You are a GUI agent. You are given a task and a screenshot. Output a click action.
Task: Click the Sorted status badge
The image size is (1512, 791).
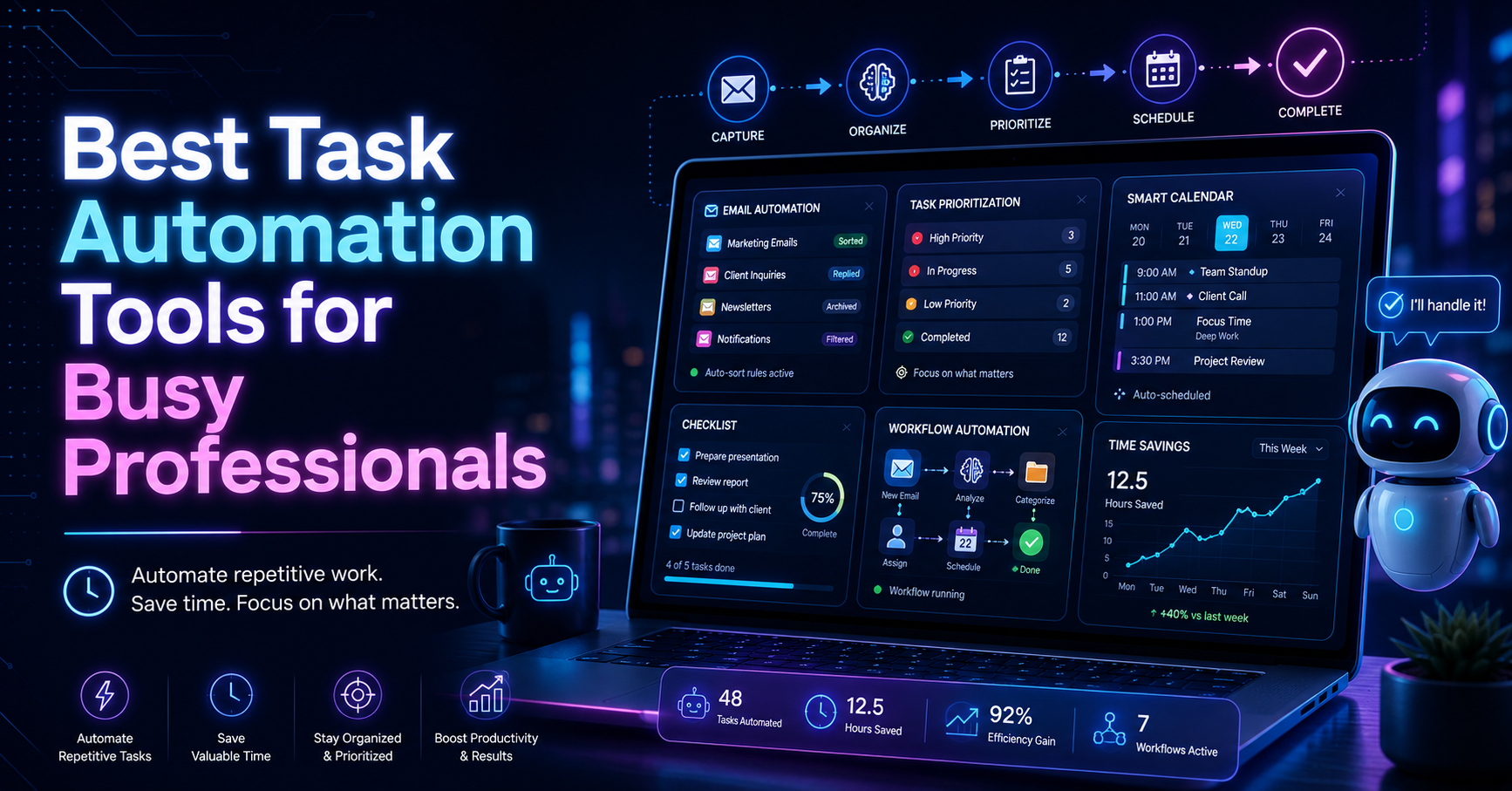pyautogui.click(x=850, y=241)
